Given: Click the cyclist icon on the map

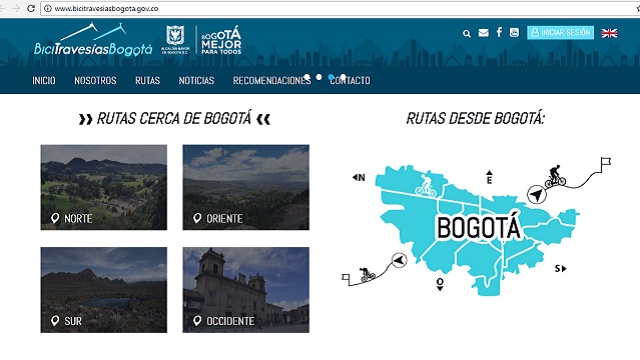Looking at the screenshot, I should (x=426, y=187).
